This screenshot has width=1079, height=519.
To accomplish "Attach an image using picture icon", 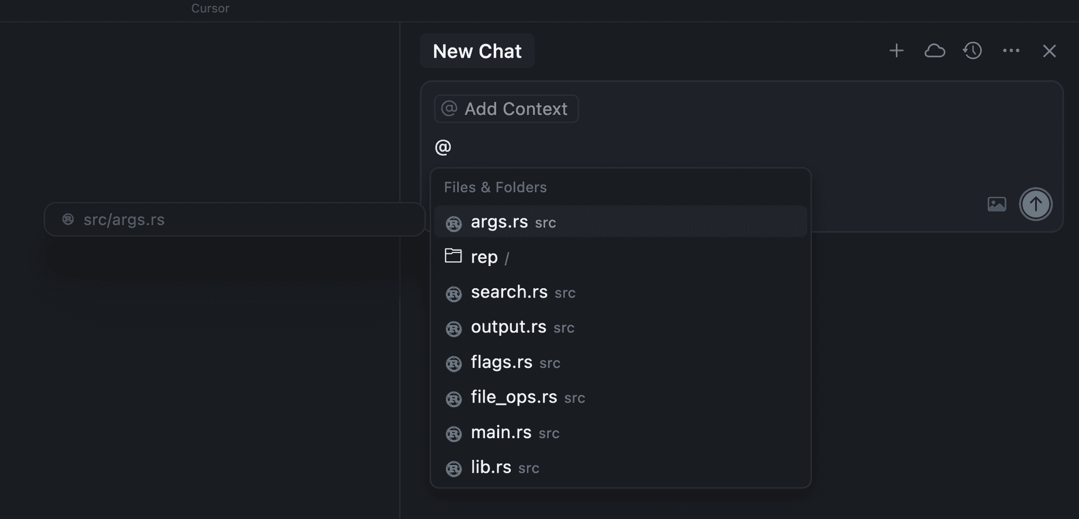I will pyautogui.click(x=996, y=204).
